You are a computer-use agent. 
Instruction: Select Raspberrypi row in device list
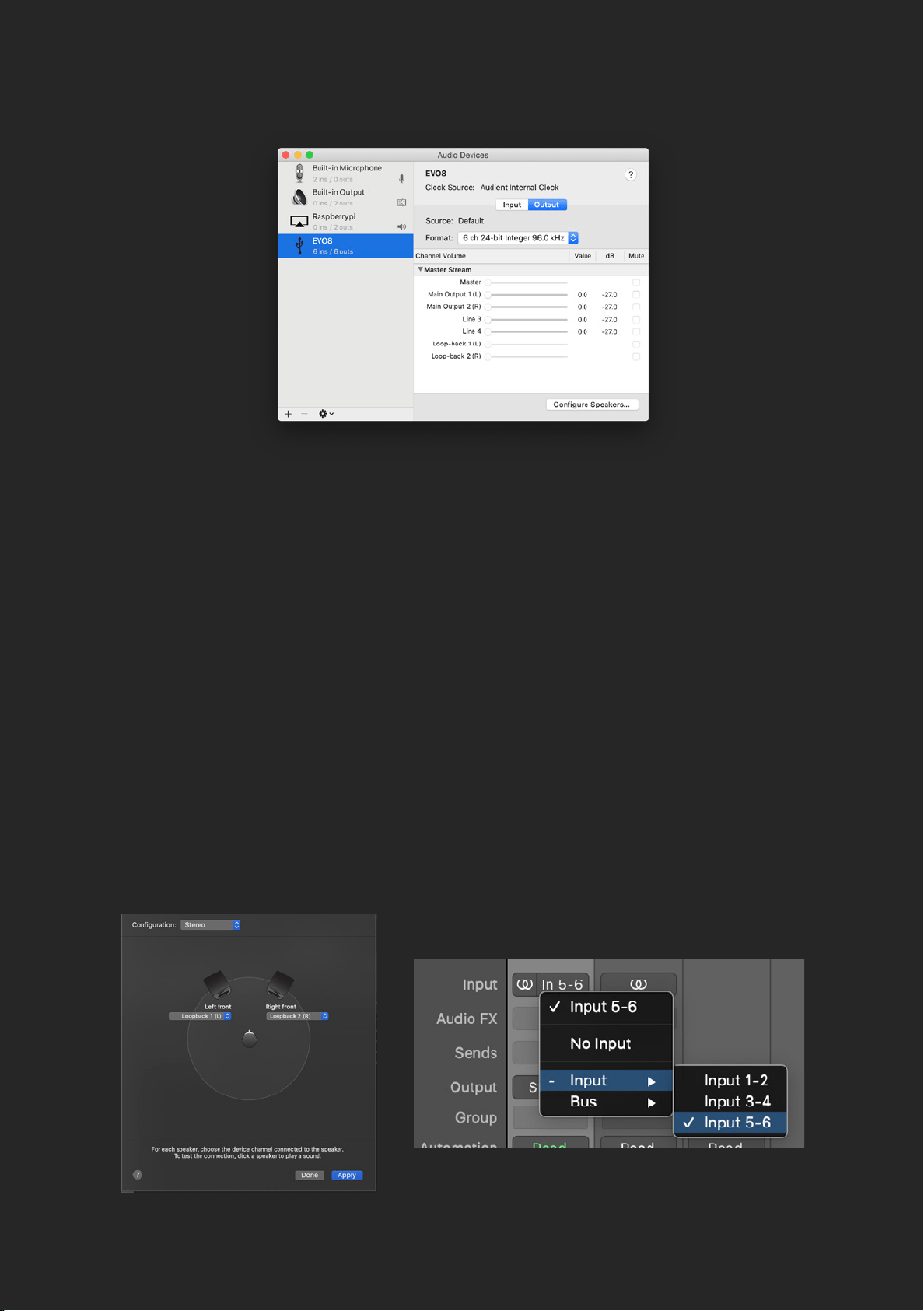tap(345, 222)
